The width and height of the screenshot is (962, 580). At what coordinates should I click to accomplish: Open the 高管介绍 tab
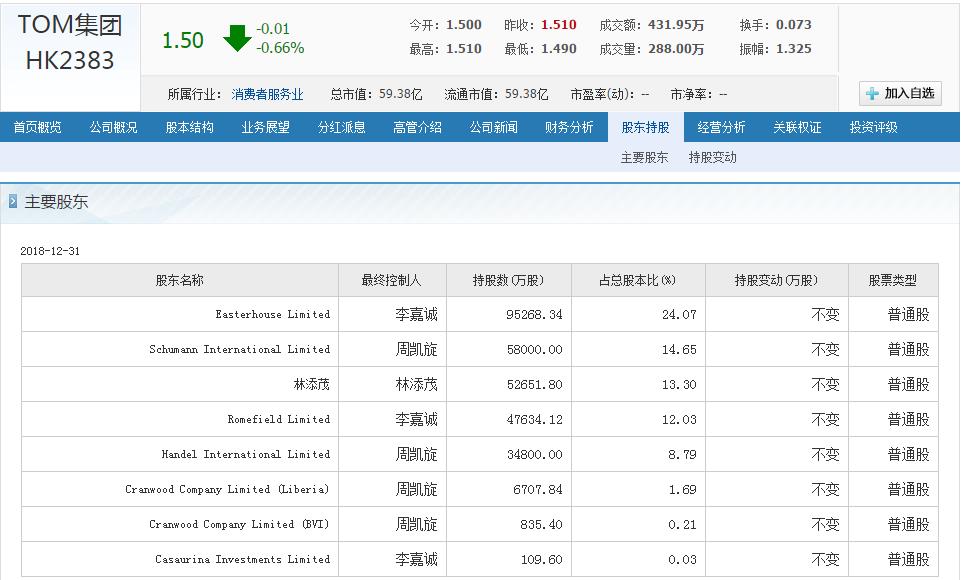(417, 127)
